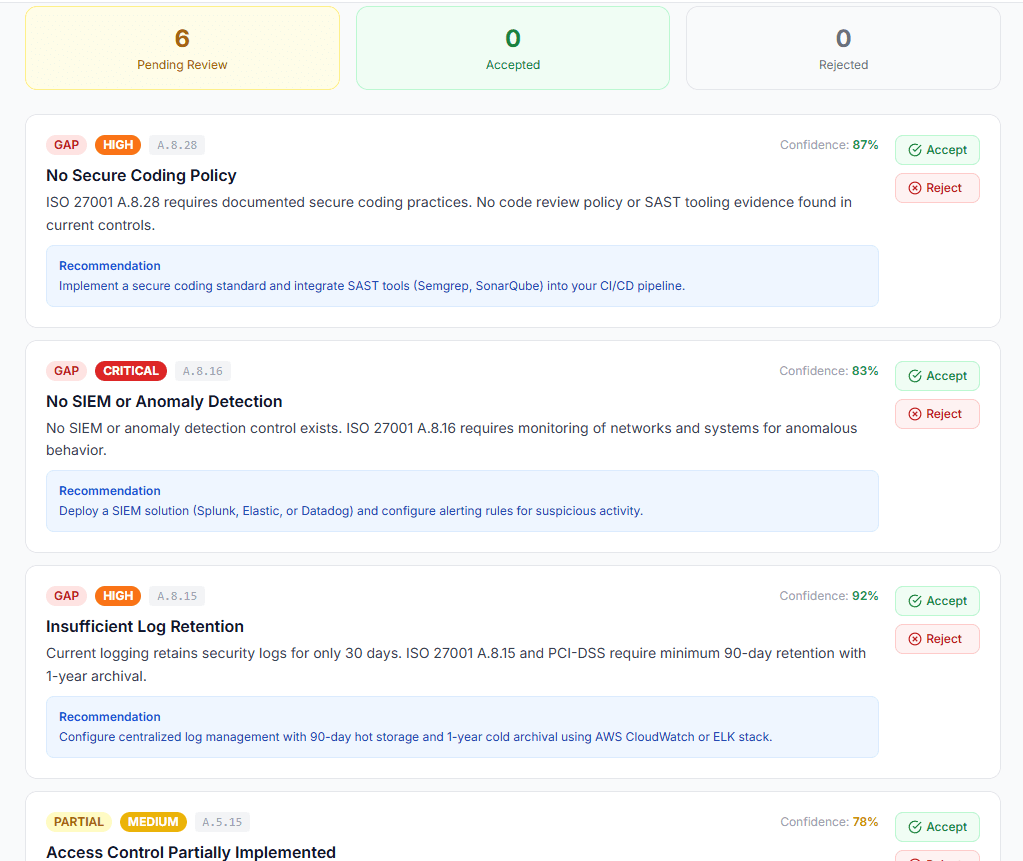Click the Semgrep SonarQube recommendation box
The width and height of the screenshot is (1023, 861).
tap(462, 276)
